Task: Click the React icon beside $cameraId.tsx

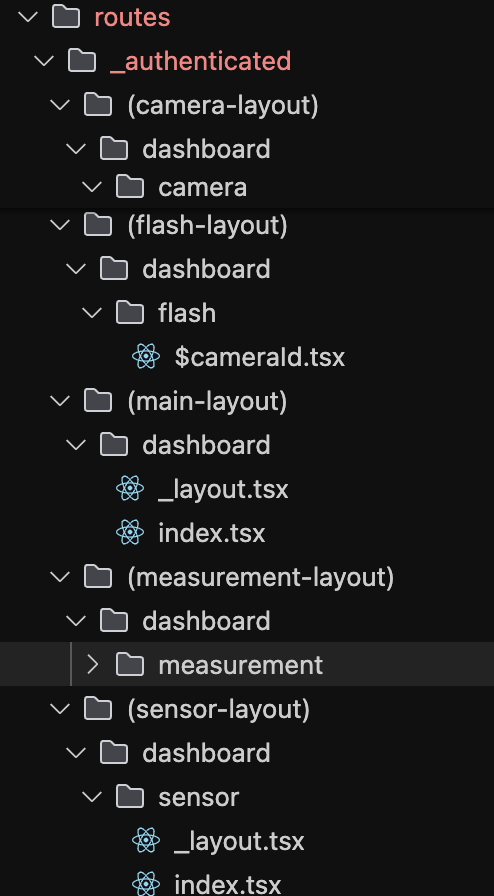Action: [x=146, y=357]
